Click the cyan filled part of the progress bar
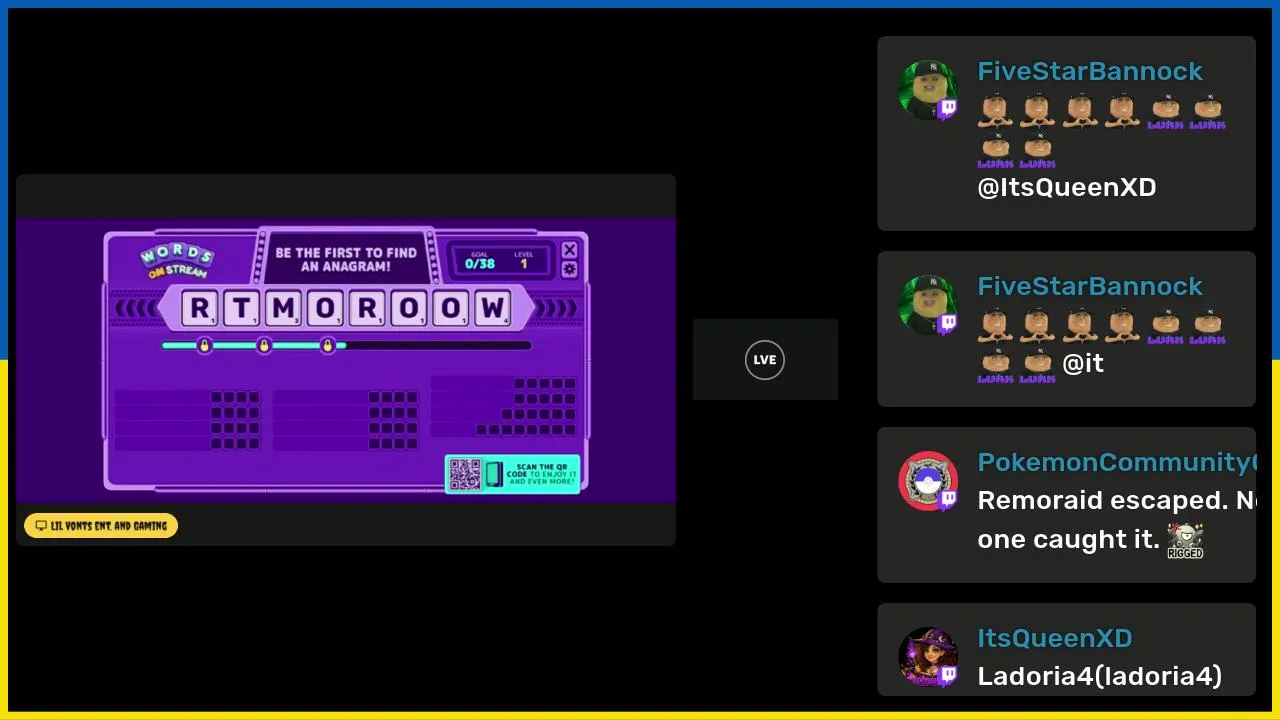 254,346
